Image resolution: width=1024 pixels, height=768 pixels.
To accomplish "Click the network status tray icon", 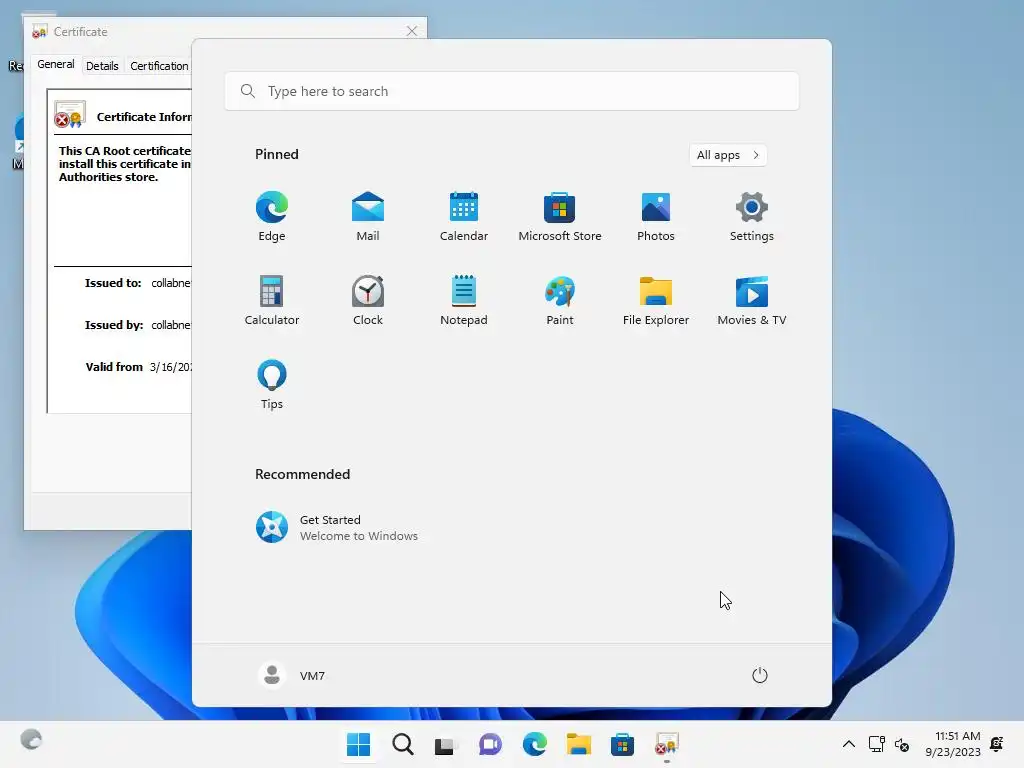I will [876, 744].
